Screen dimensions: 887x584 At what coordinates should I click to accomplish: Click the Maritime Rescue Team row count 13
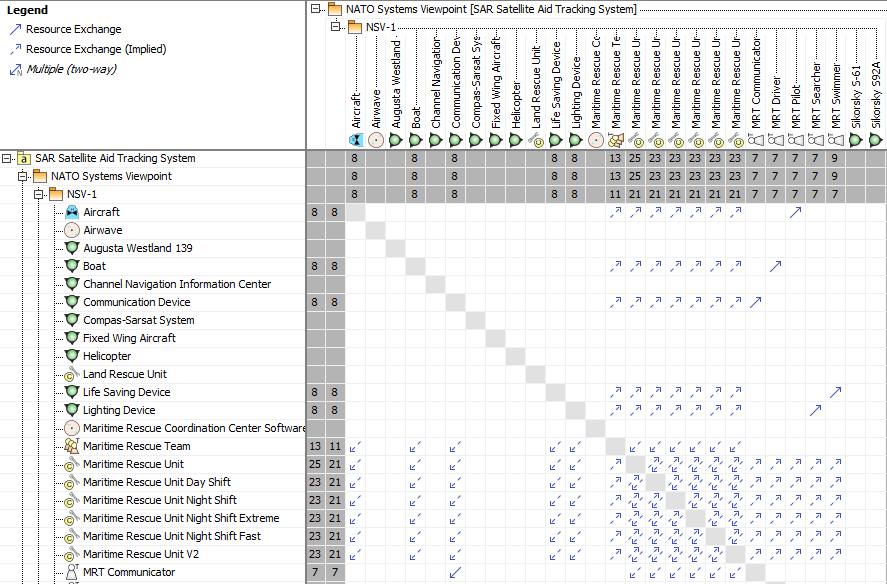(315, 446)
